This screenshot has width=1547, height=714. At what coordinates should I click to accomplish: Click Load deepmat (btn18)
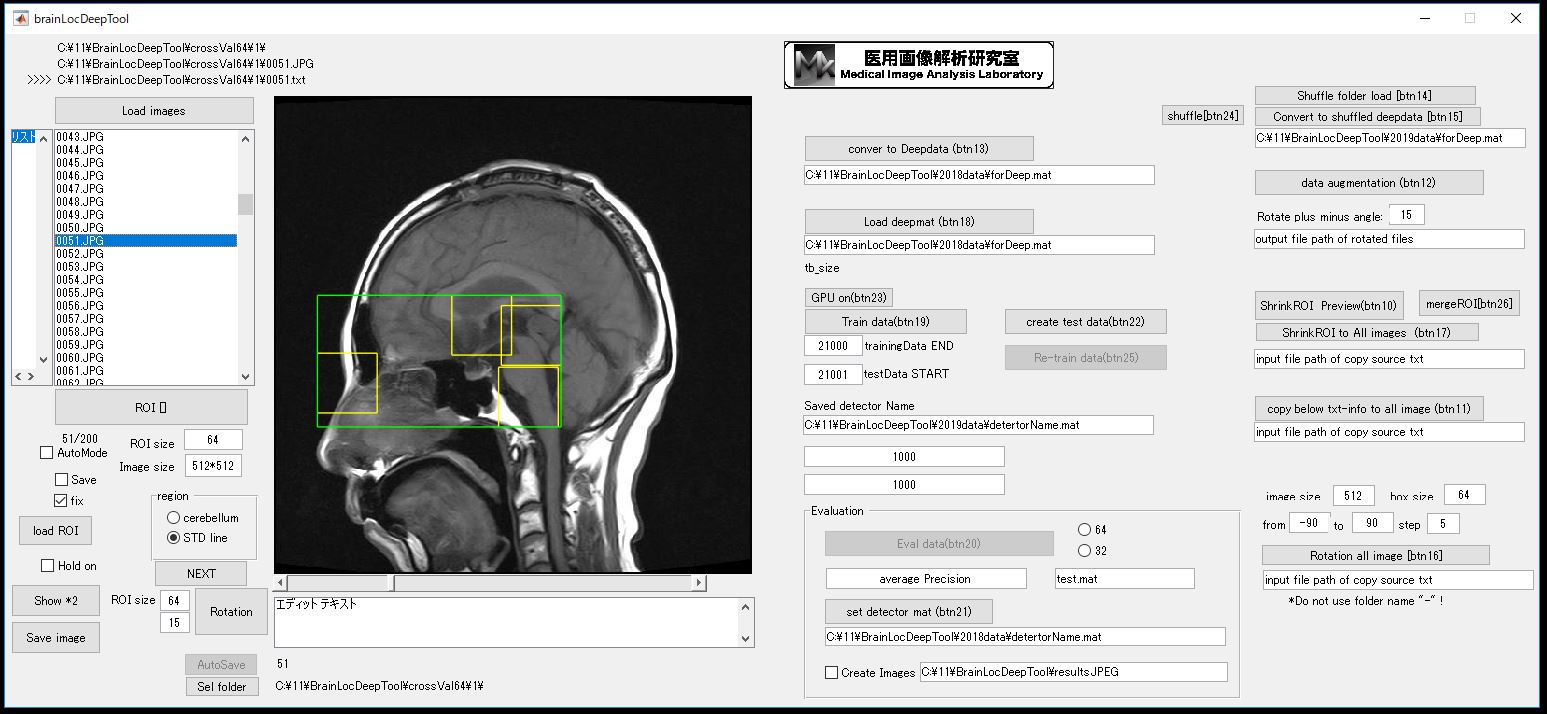click(919, 222)
